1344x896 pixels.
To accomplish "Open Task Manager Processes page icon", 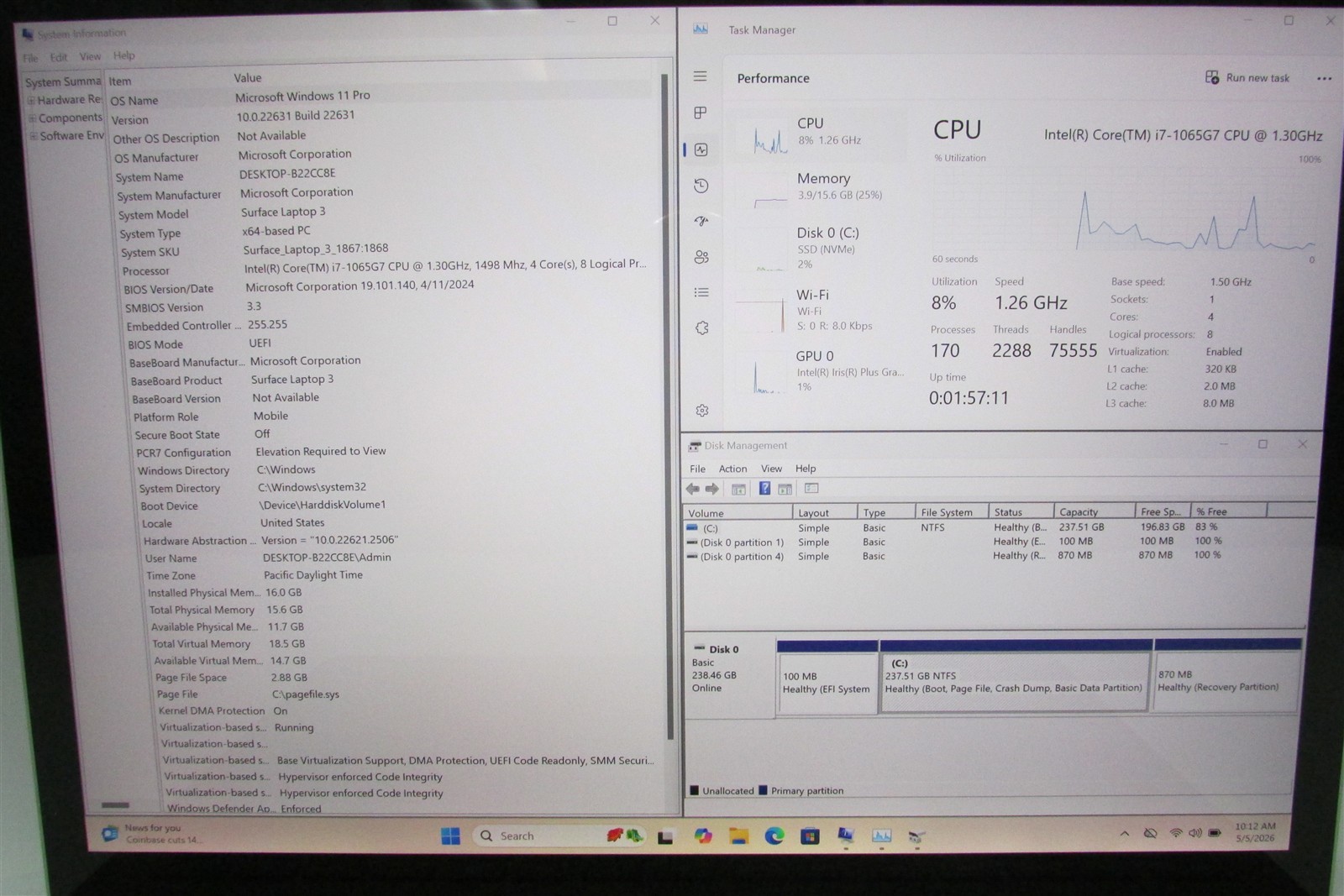I will [701, 113].
